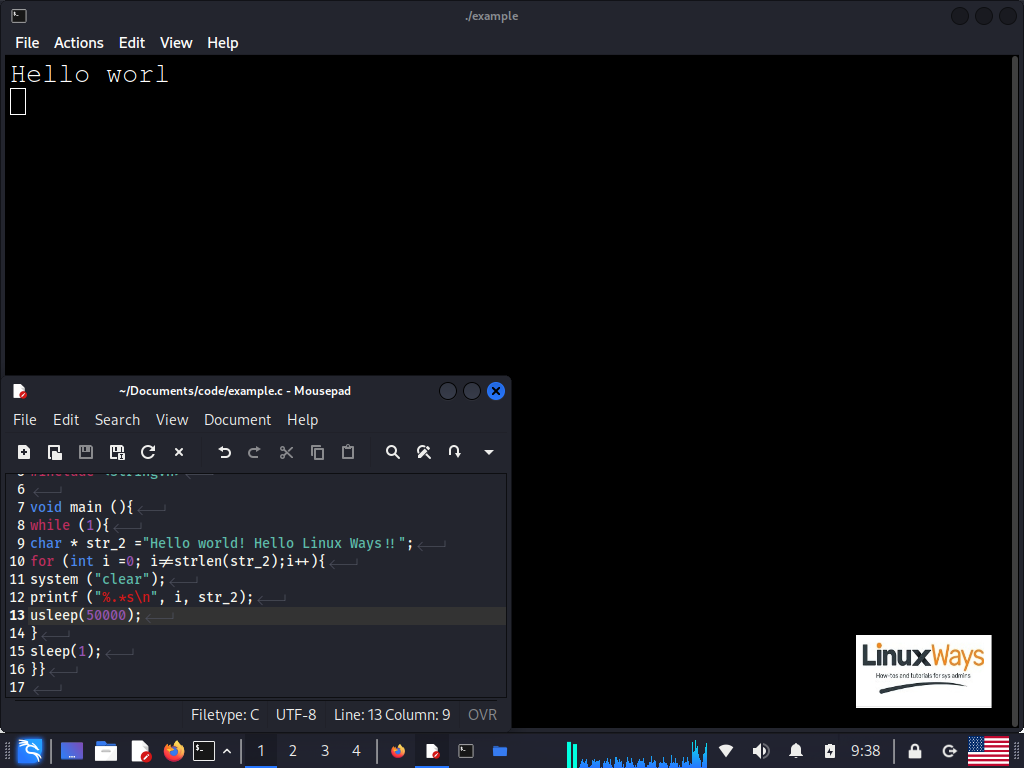Paste clipboard contents using the toolbar
1024x768 pixels.
click(348, 452)
